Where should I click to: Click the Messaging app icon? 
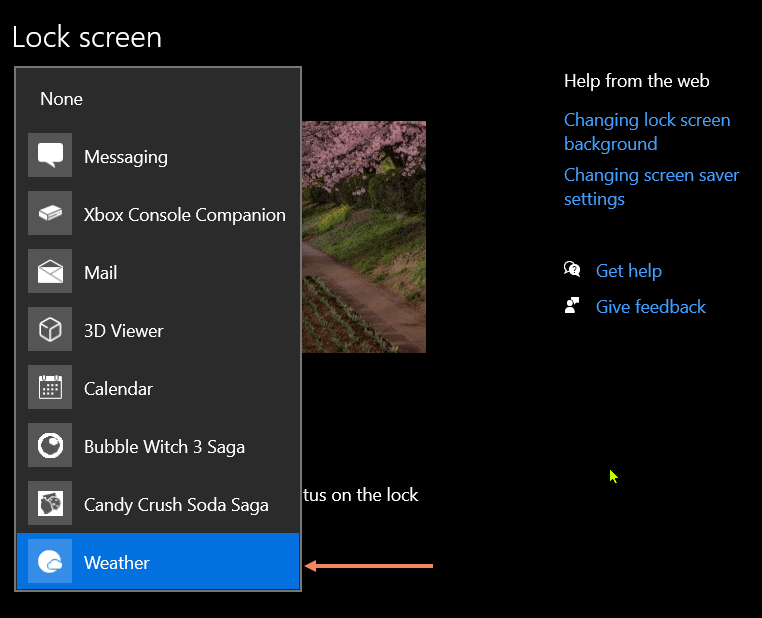point(50,156)
